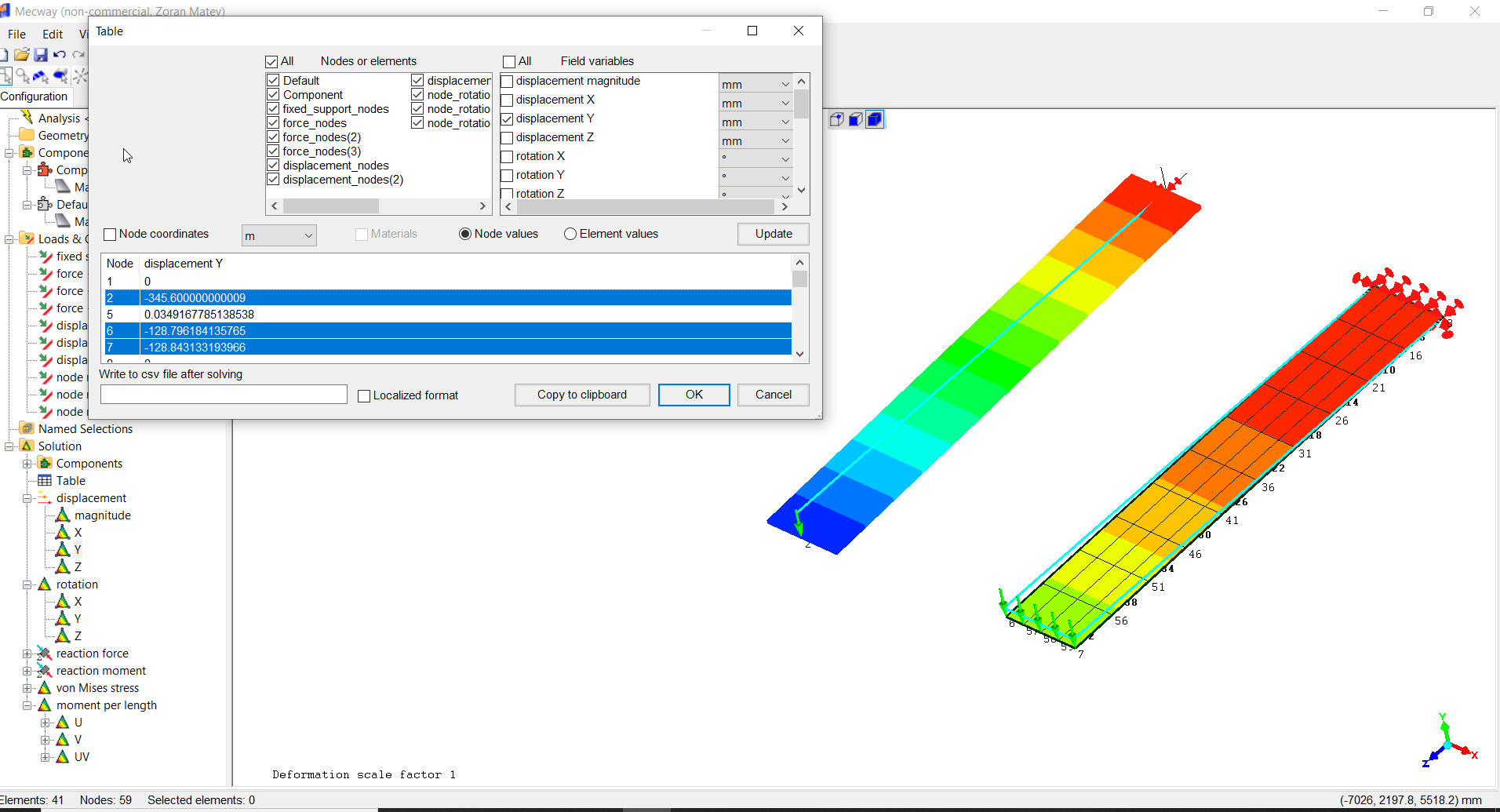The image size is (1500, 812).
Task: Click nodes list horizontal scrollbar thumb
Action: 331,206
